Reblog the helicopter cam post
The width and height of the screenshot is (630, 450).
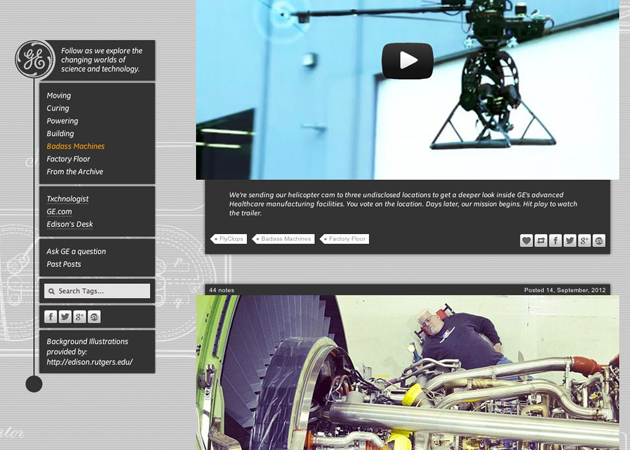(541, 241)
